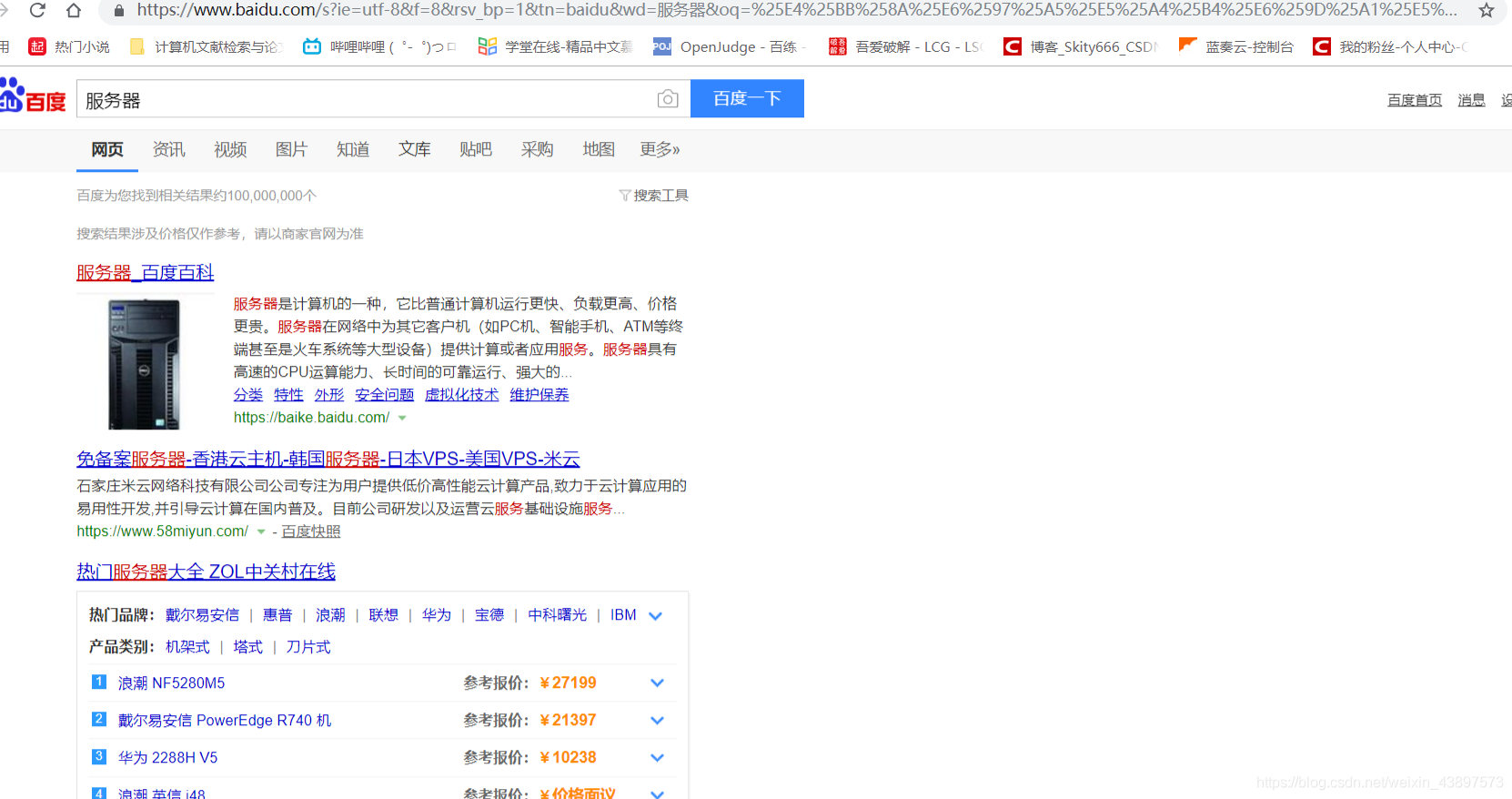The image size is (1512, 799).
Task: Switch to the 图片 tab
Action: point(291,149)
